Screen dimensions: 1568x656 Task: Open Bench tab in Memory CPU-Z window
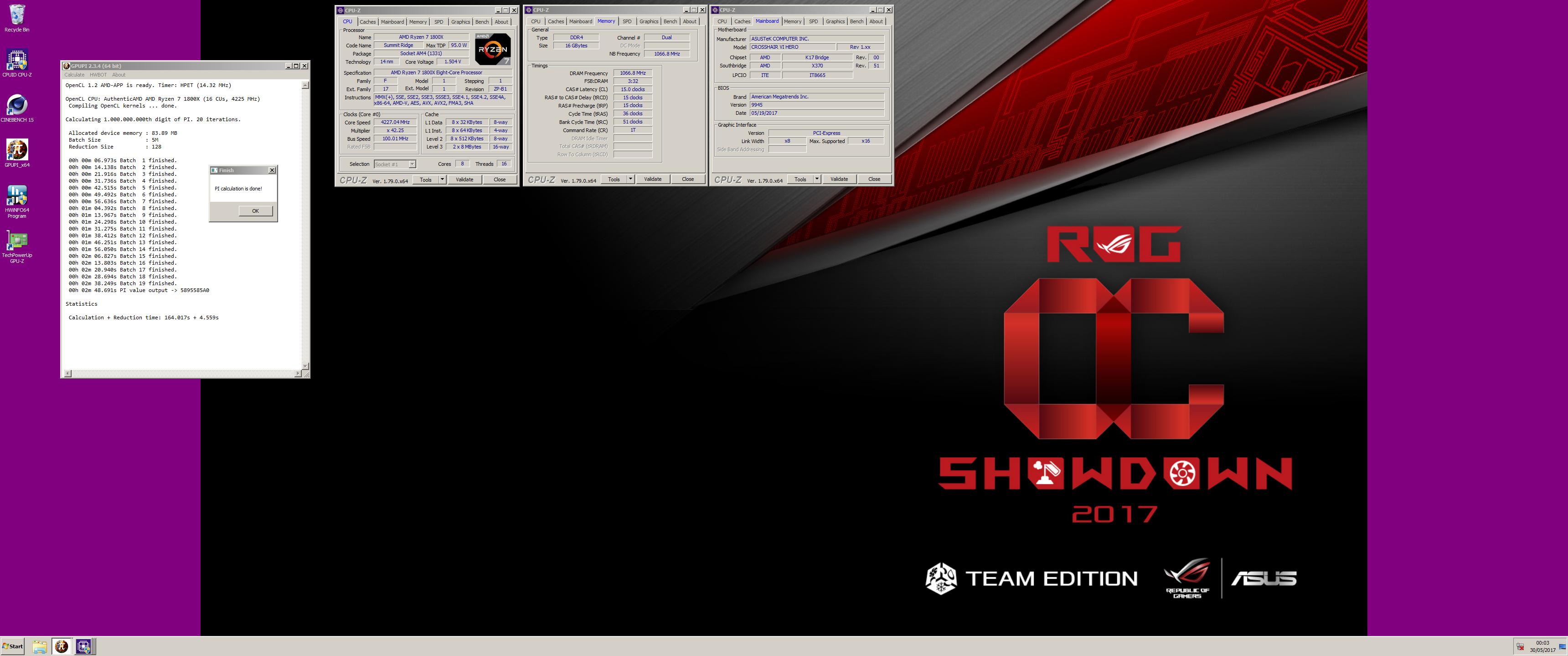click(670, 22)
